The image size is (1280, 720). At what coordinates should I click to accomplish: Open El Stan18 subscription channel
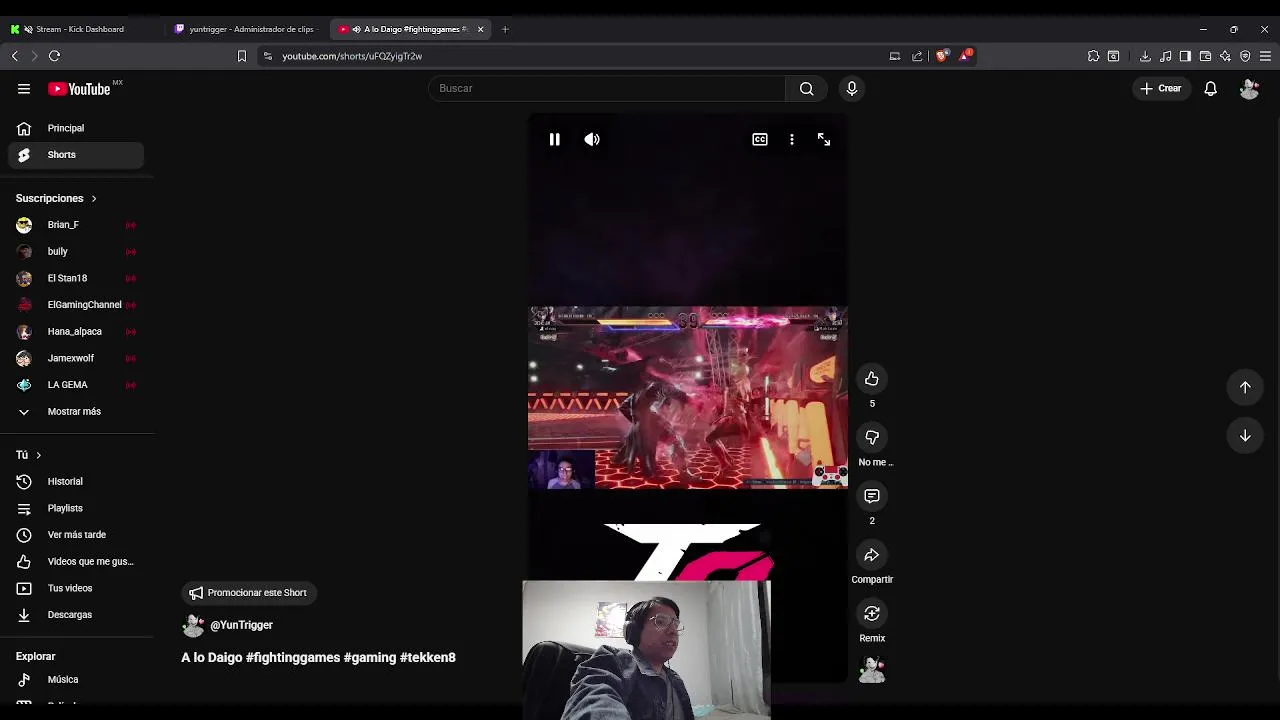click(x=76, y=278)
